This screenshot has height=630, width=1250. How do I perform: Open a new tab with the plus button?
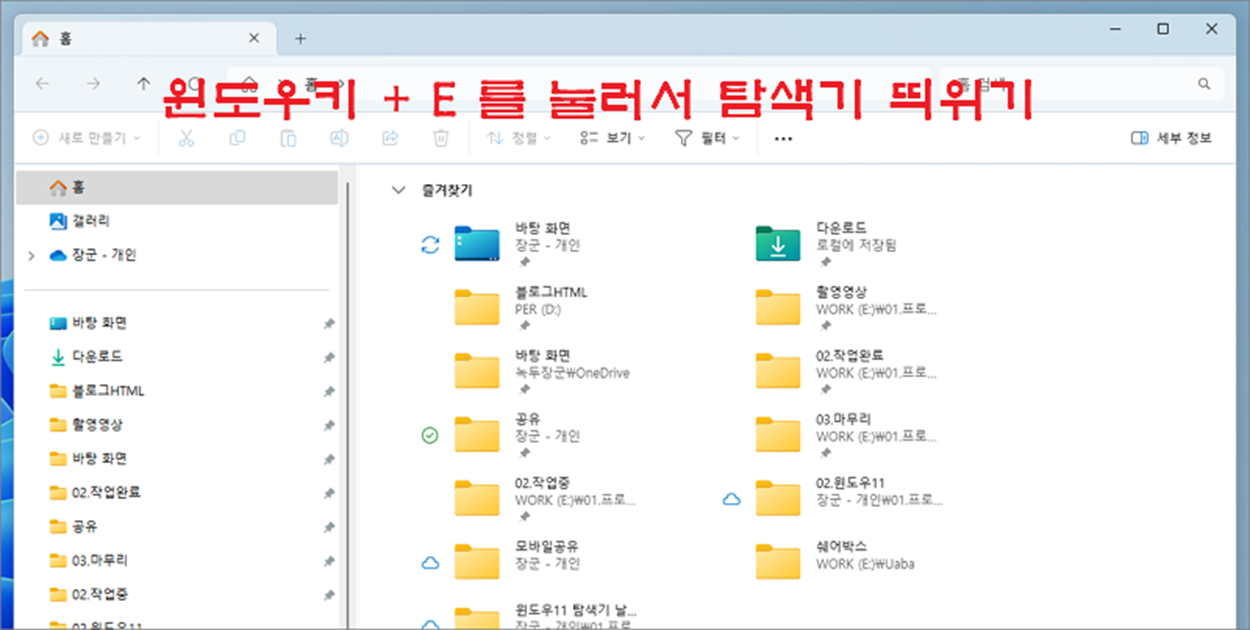pyautogui.click(x=300, y=39)
